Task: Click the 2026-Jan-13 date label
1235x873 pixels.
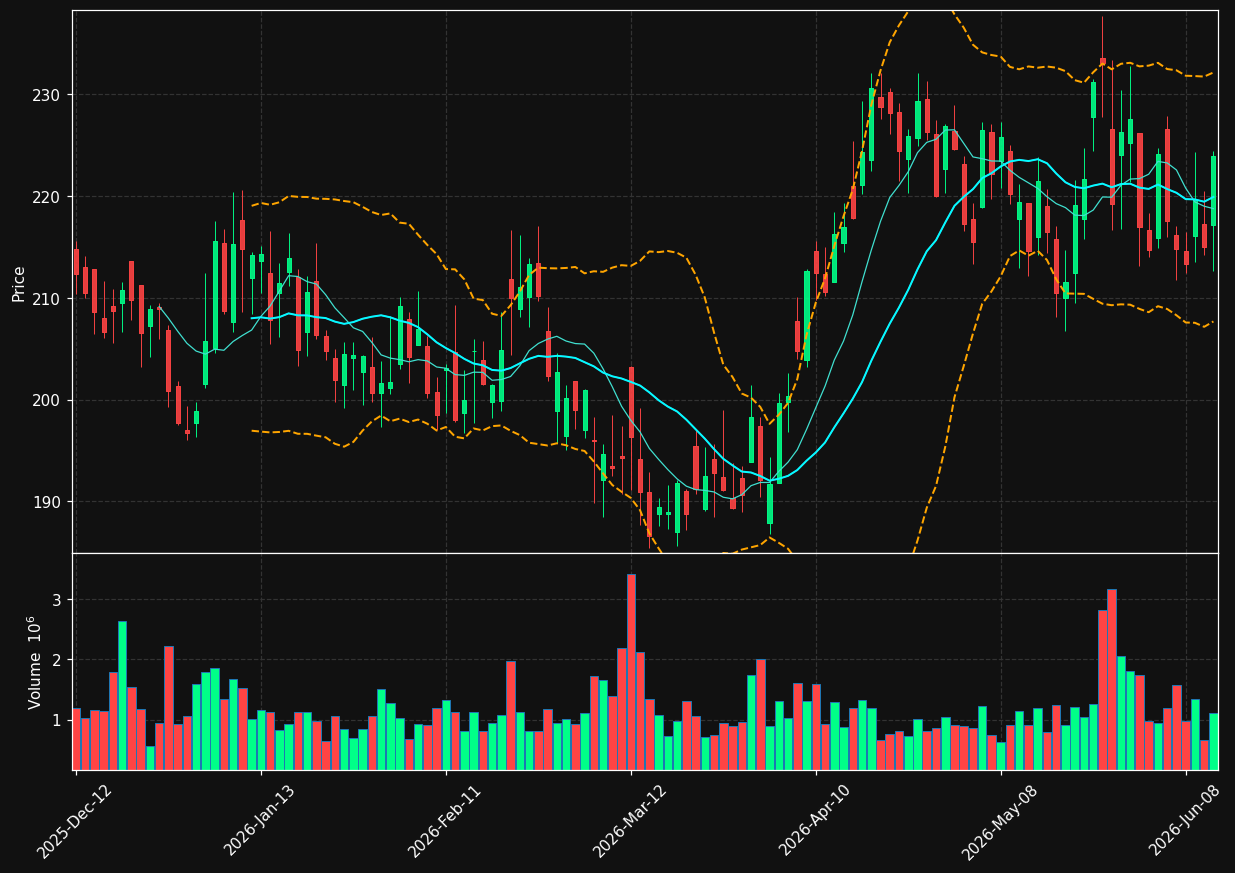Action: 260,821
